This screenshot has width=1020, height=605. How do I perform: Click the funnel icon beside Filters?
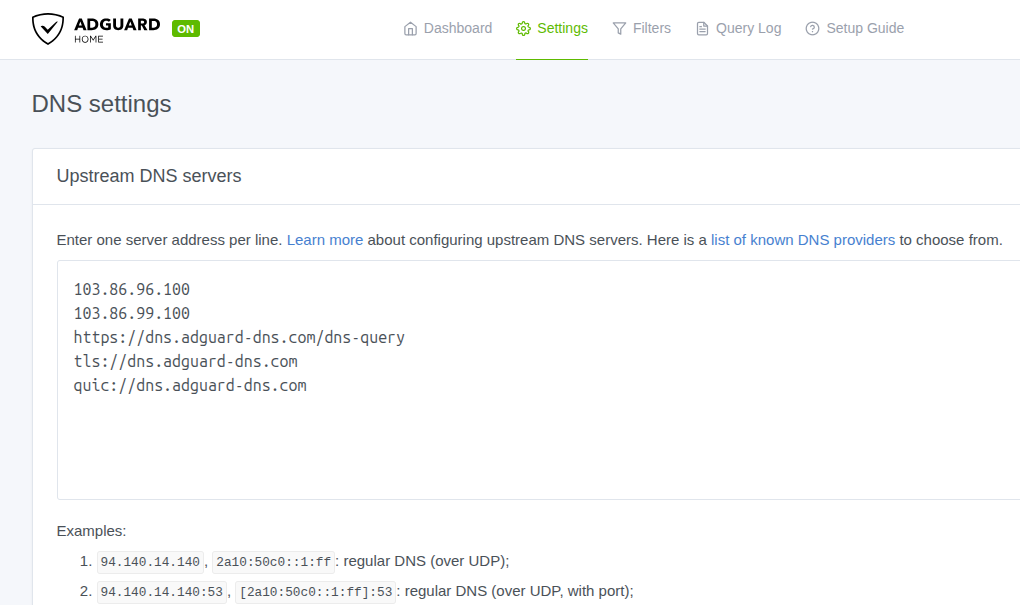pyautogui.click(x=620, y=29)
